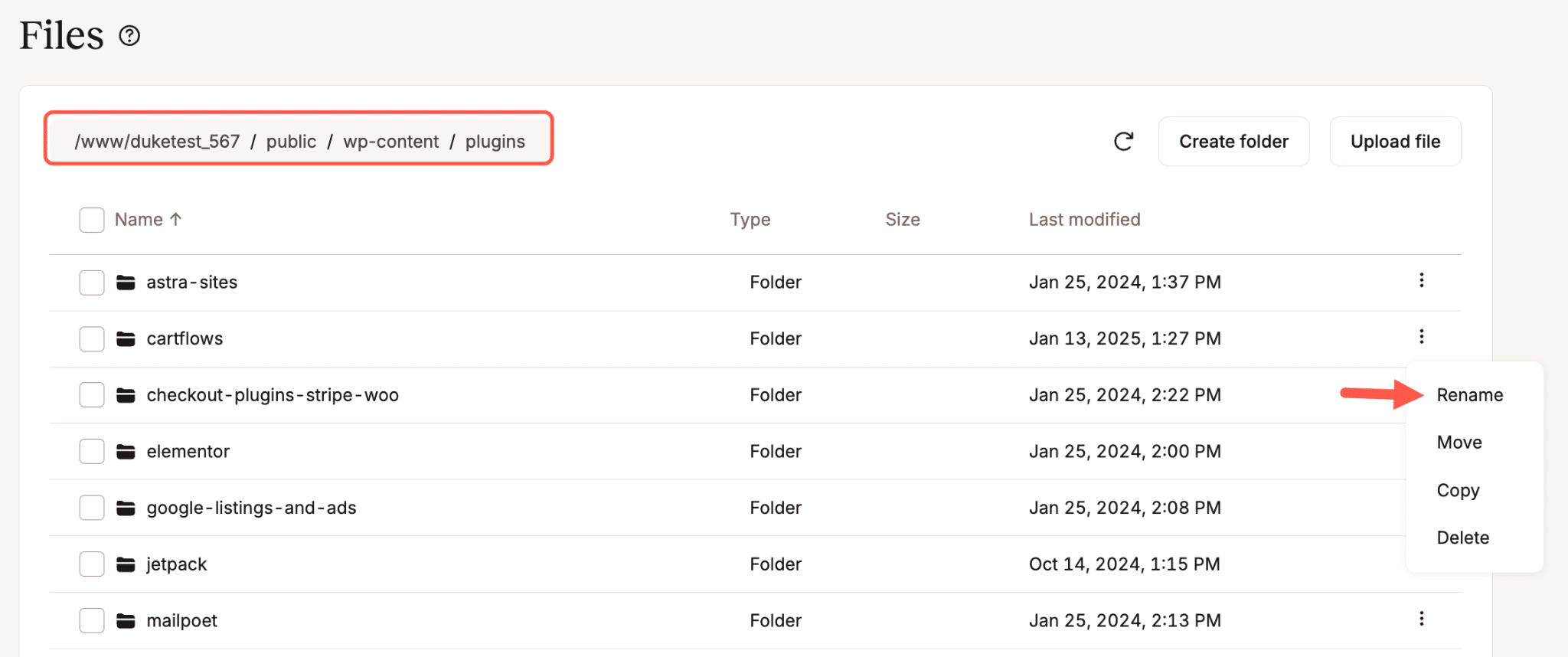The height and width of the screenshot is (657, 1568).
Task: Click the cartflows folder icon
Action: (x=126, y=338)
